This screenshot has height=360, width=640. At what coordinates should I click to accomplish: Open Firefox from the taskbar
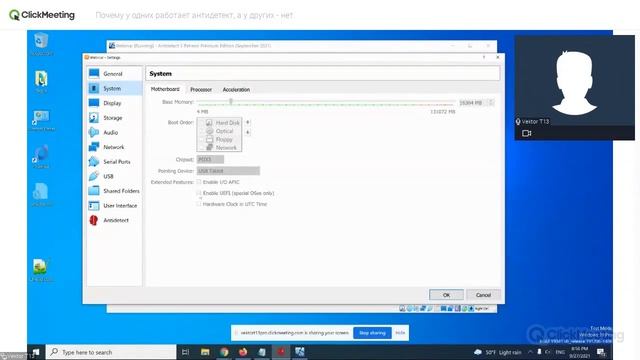coord(243,352)
